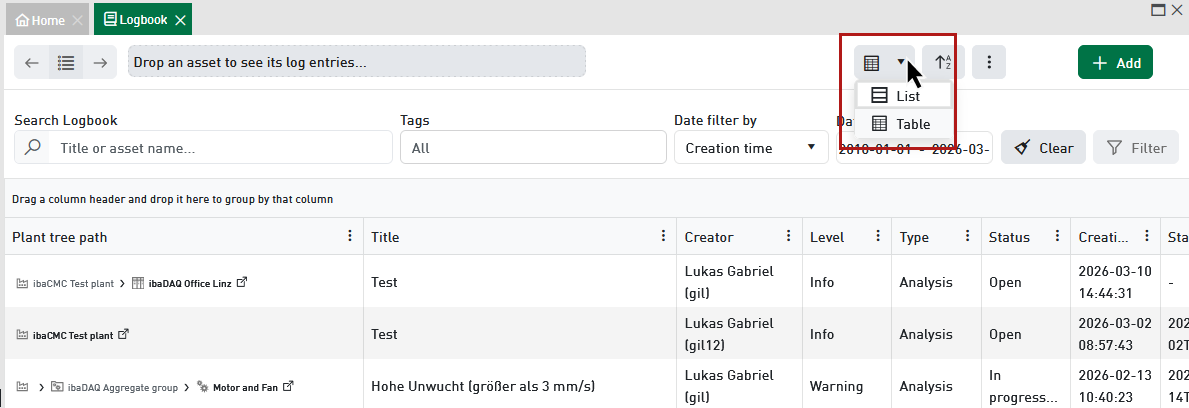This screenshot has height=408, width=1189.
Task: Open Plant tree path column menu
Action: [350, 236]
